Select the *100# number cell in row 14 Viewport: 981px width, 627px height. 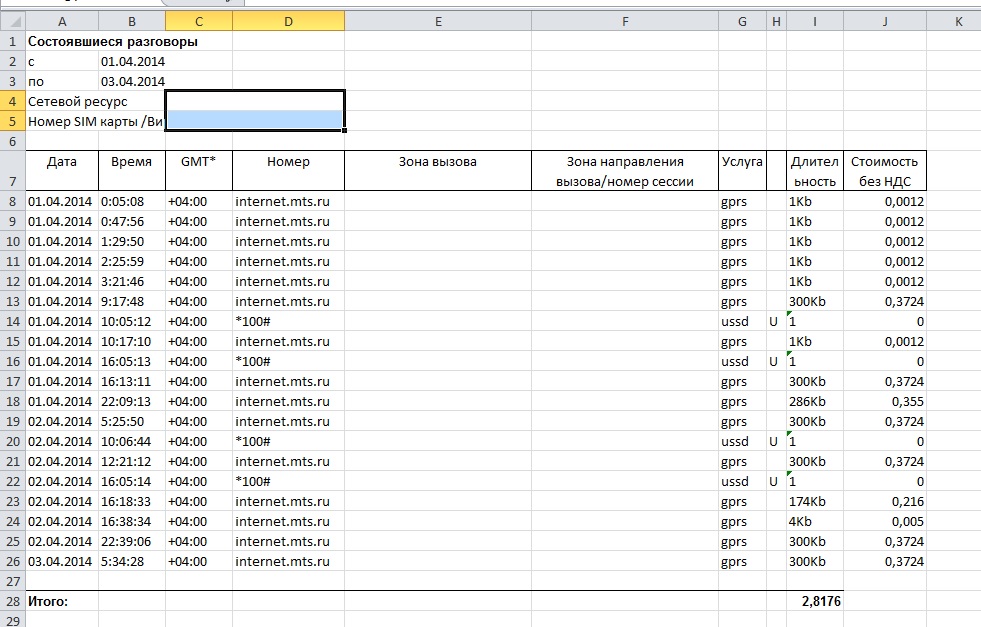coord(288,321)
